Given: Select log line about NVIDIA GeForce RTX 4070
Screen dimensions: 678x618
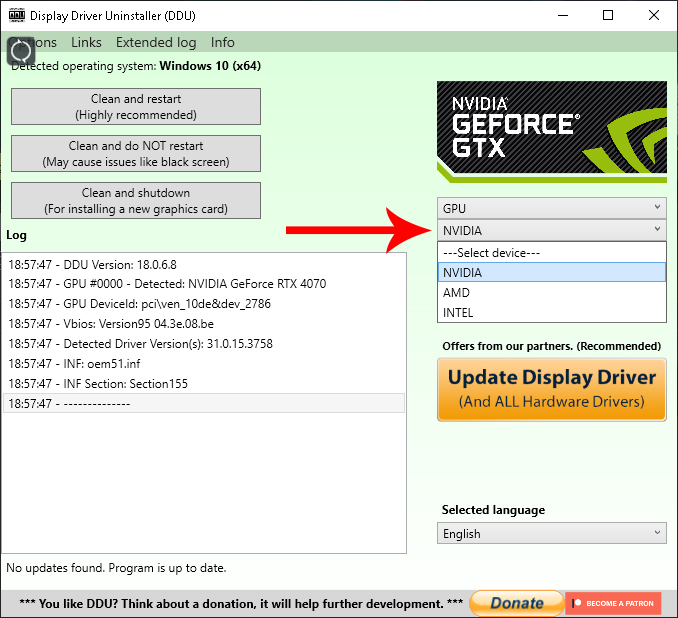Looking at the screenshot, I should click(204, 284).
